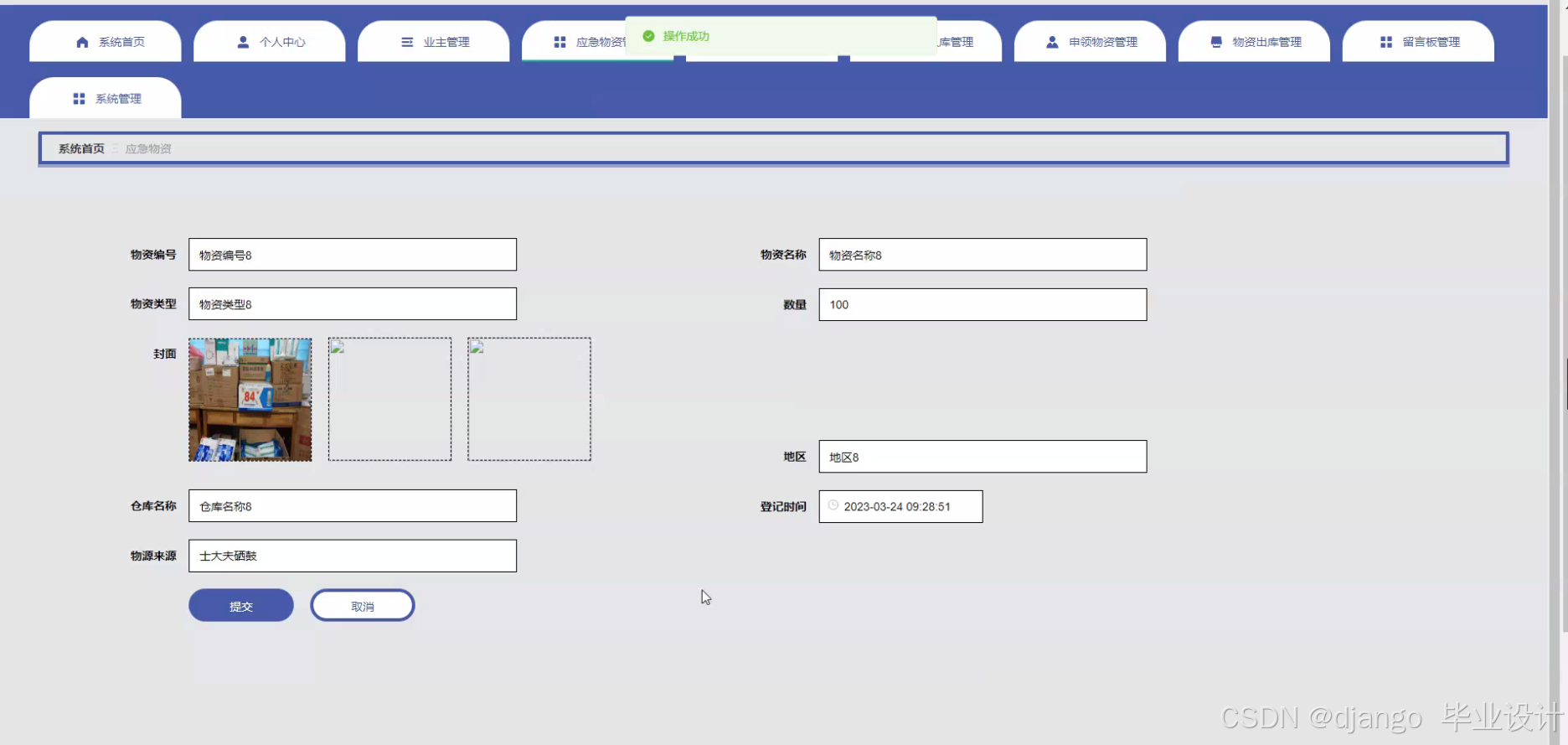Focus the 物资编号 input field
The width and height of the screenshot is (1568, 745).
click(x=353, y=255)
